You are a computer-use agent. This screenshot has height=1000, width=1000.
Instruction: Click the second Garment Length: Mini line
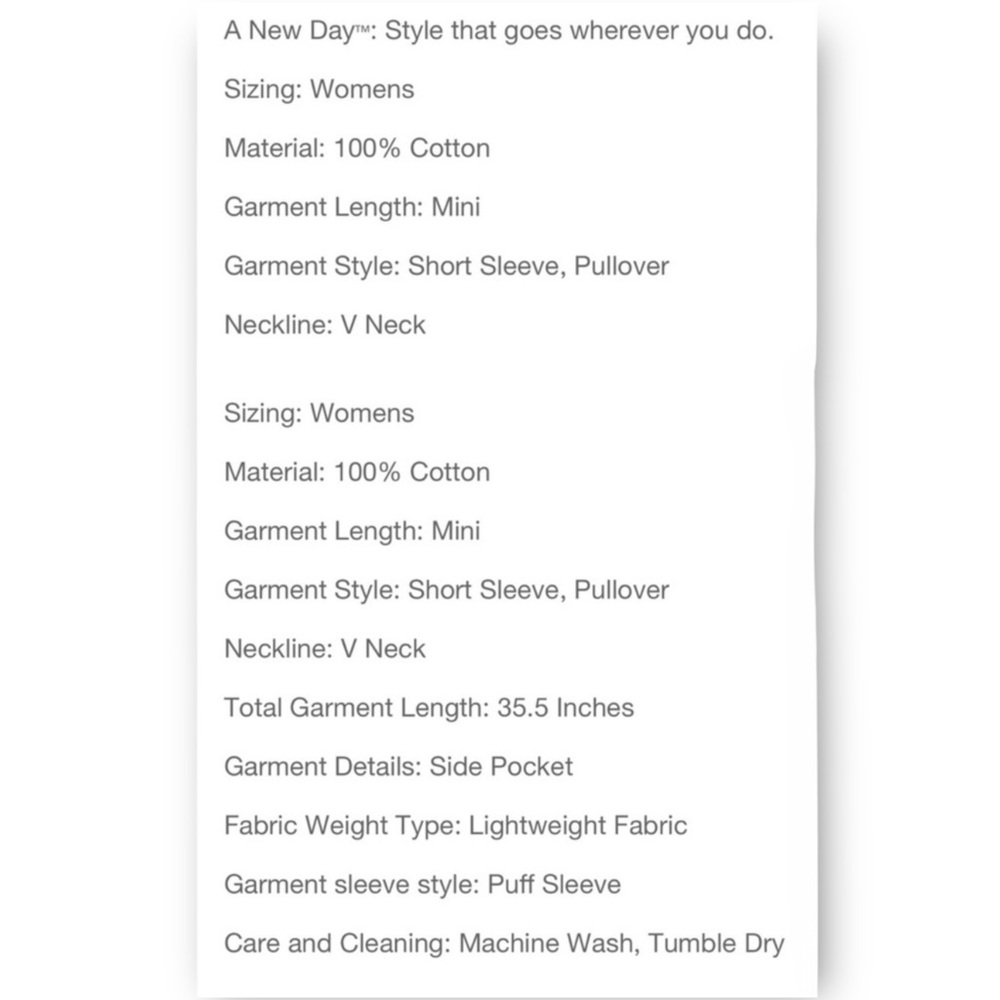(x=352, y=531)
